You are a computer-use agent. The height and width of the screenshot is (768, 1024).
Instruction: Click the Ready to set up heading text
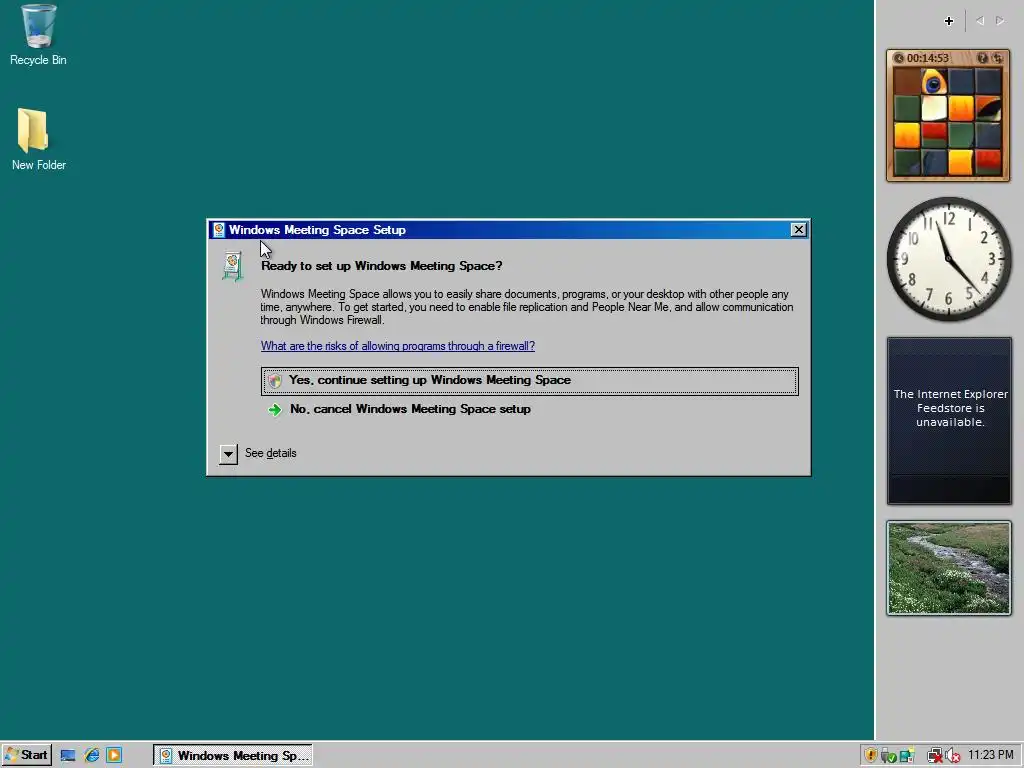[x=381, y=266]
